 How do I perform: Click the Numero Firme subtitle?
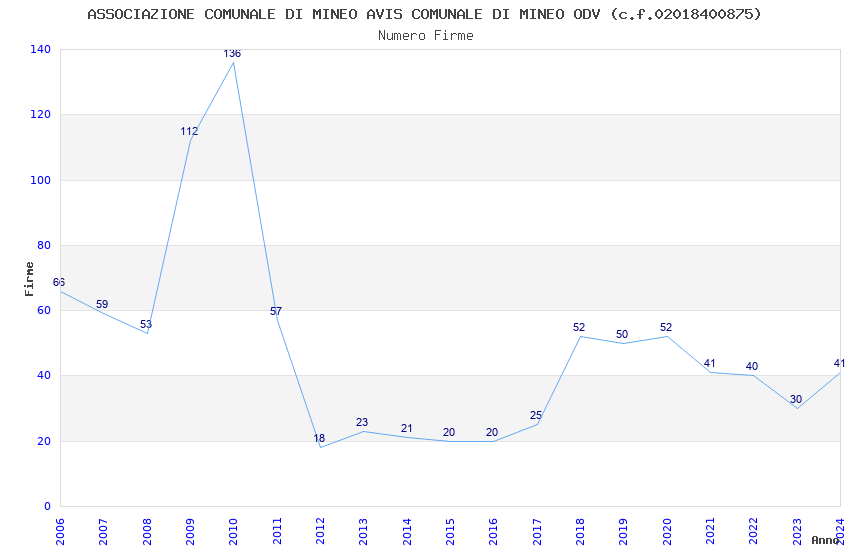pyautogui.click(x=426, y=36)
